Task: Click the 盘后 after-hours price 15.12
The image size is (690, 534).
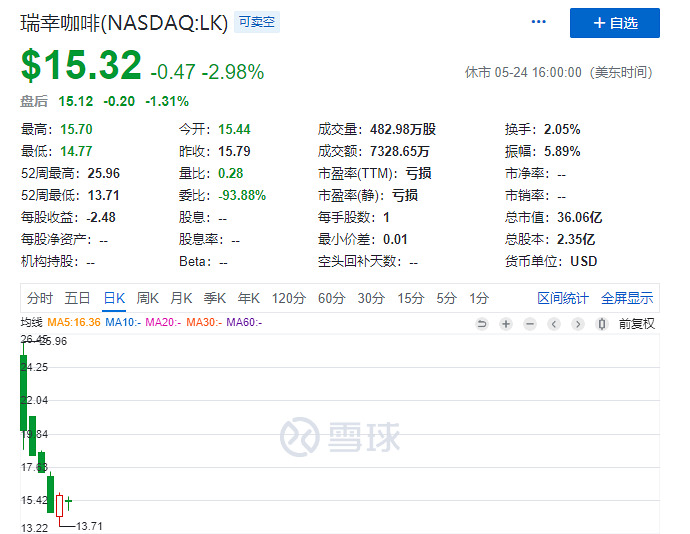Action: (x=76, y=101)
